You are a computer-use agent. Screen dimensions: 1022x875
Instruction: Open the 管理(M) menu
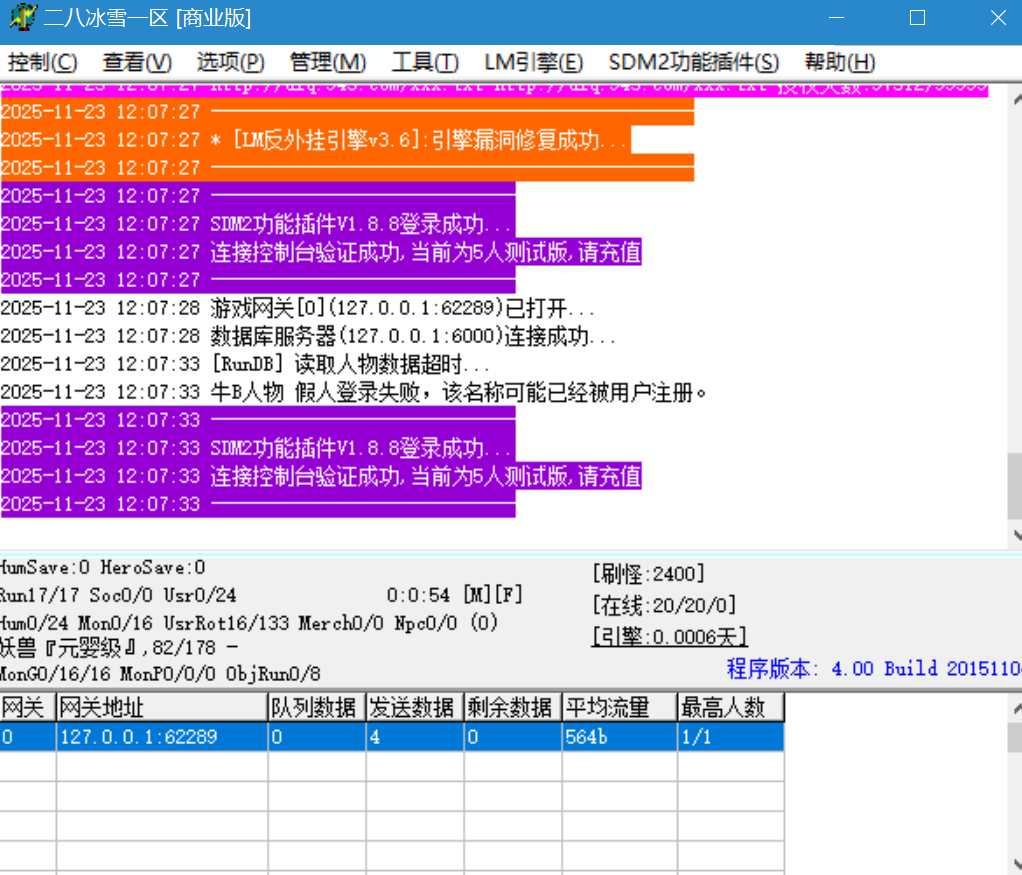pyautogui.click(x=328, y=62)
